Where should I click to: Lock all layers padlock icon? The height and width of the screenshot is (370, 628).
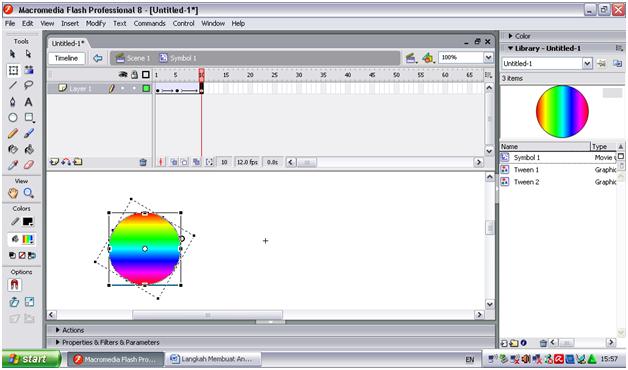pyautogui.click(x=135, y=75)
